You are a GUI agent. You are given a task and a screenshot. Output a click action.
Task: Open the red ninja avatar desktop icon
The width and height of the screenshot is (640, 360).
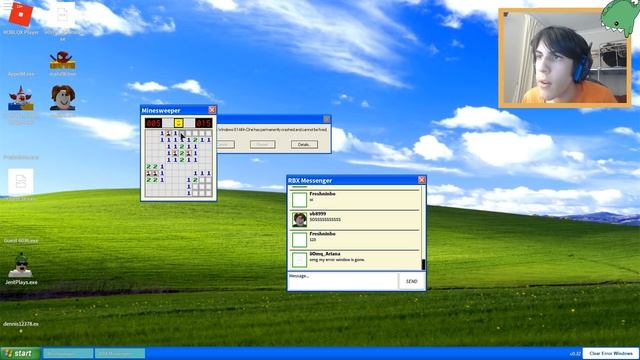point(62,60)
